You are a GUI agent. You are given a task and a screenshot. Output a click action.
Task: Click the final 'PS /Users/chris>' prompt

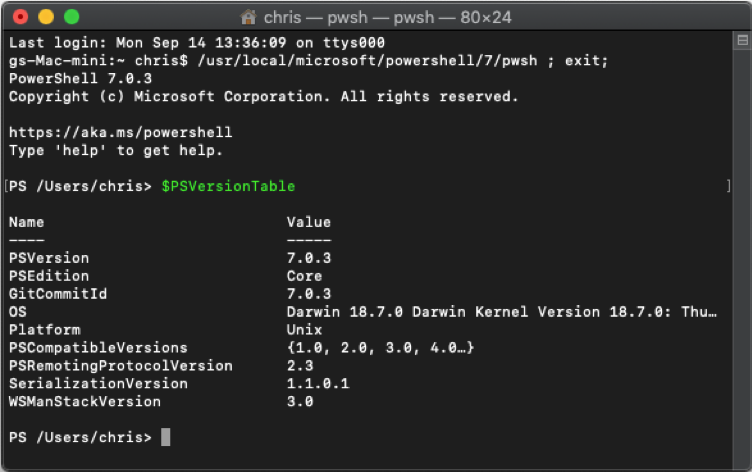point(80,437)
